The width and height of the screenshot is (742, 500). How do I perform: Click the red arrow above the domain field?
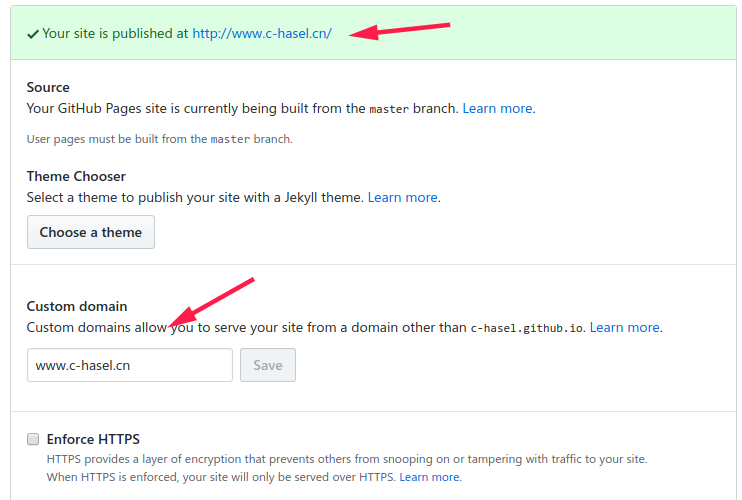(x=213, y=301)
